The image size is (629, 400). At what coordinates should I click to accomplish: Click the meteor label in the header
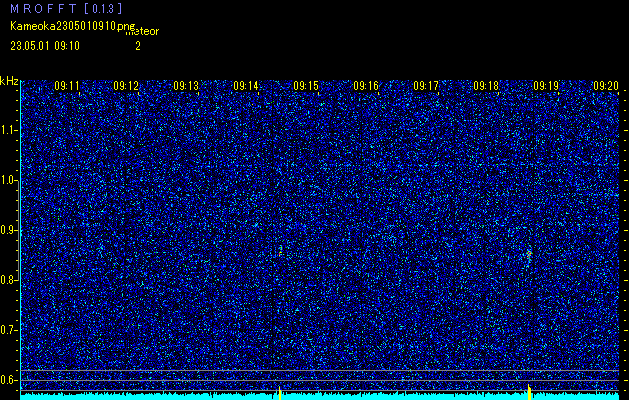coord(142,32)
